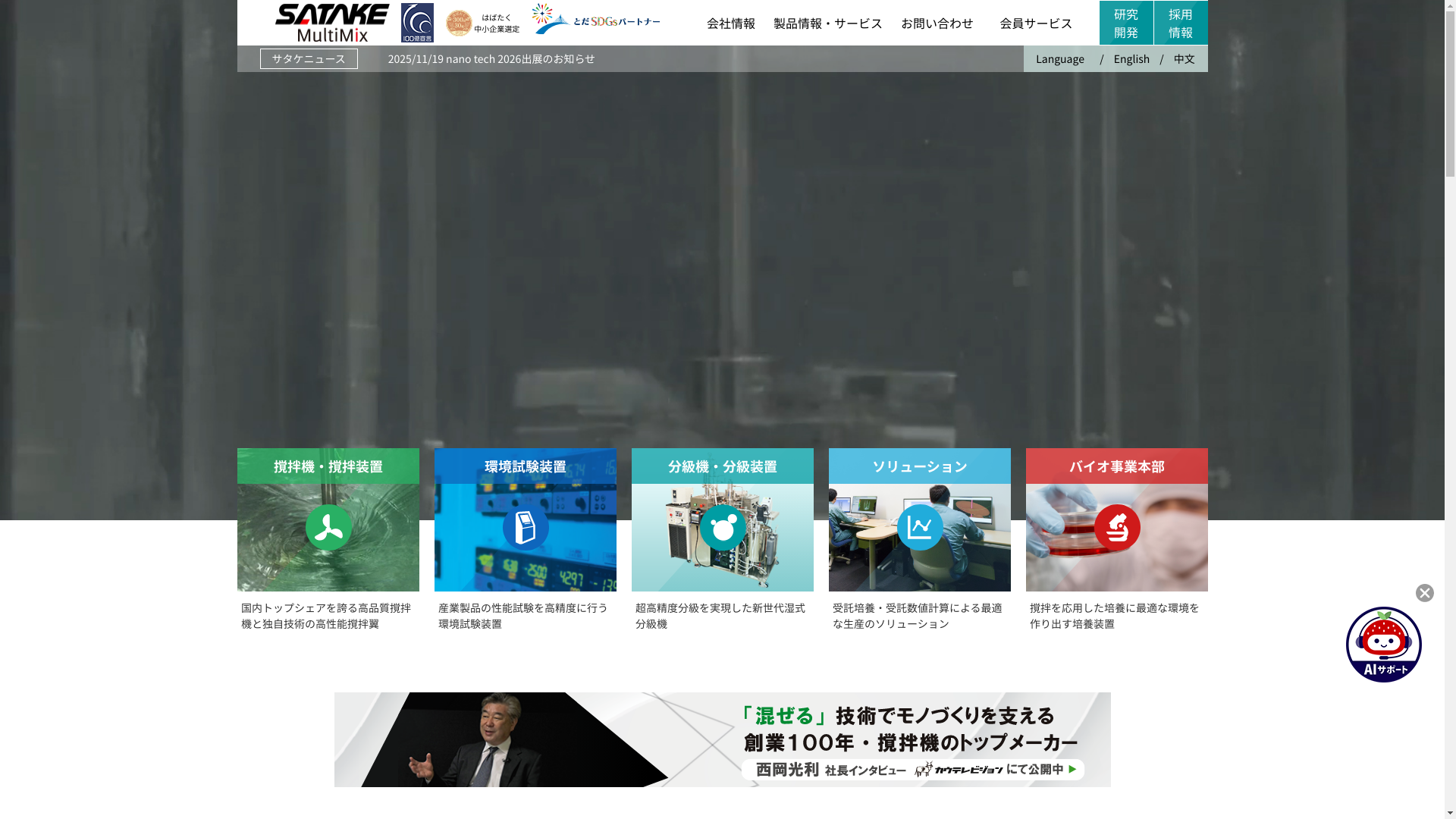Open the nano tech 2026 news announcement
This screenshot has height=819, width=1456.
click(491, 59)
